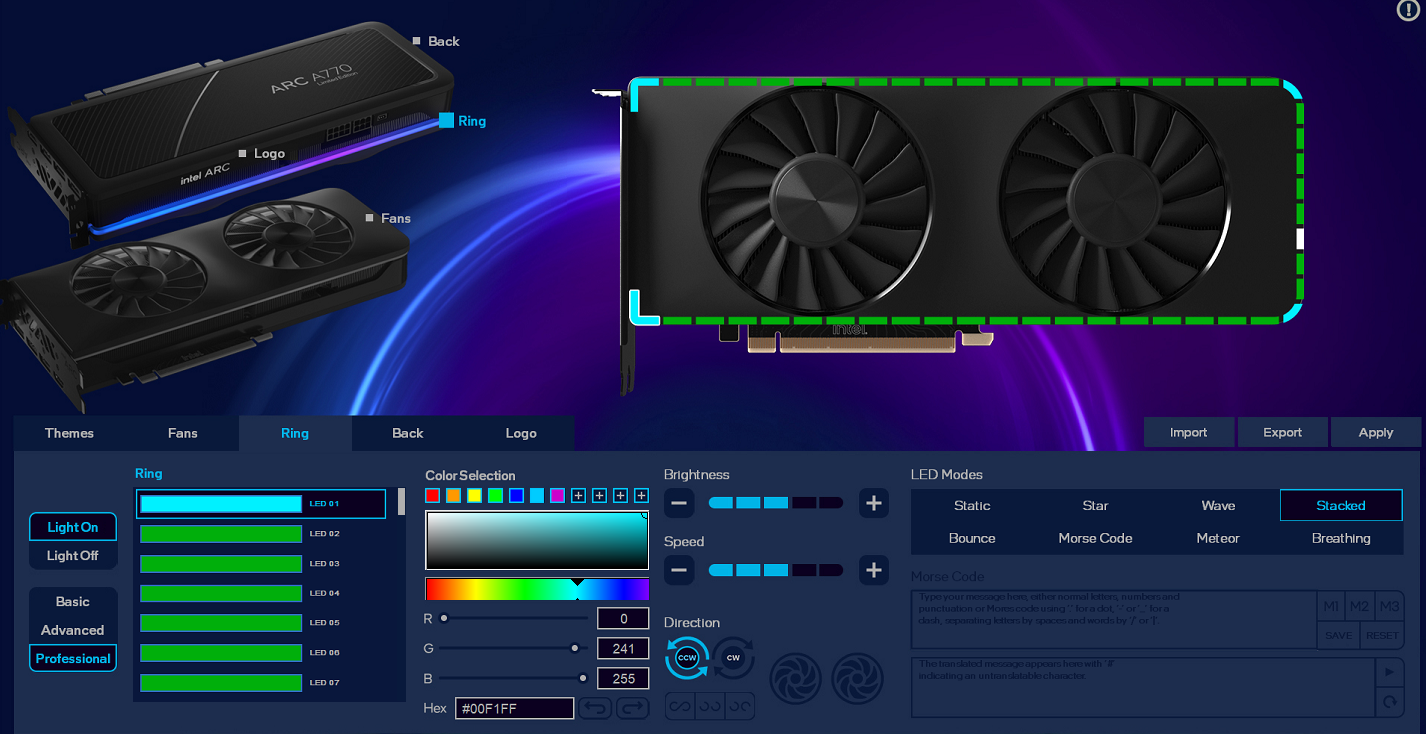Viewport: 1426px width, 734px height.
Task: Choose the Wave LED mode
Action: pyautogui.click(x=1218, y=506)
